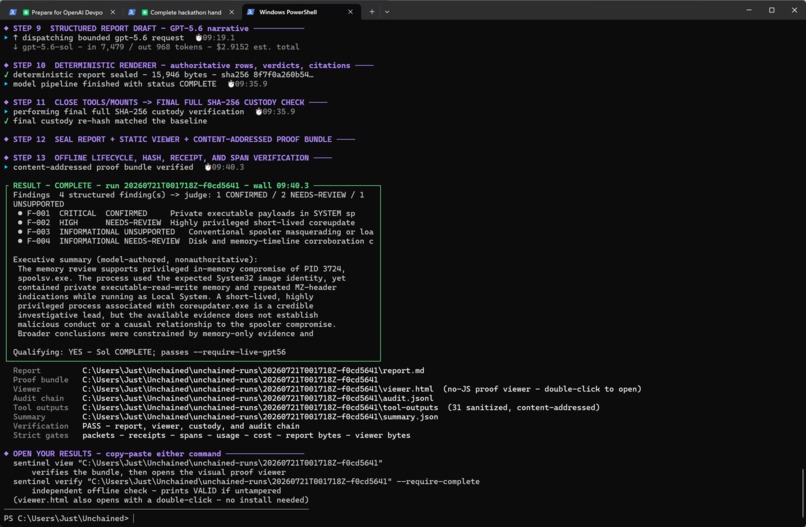The height and width of the screenshot is (527, 806).
Task: Click green status icon on Prepare for OpenAI tab
Action: pyautogui.click(x=26, y=12)
